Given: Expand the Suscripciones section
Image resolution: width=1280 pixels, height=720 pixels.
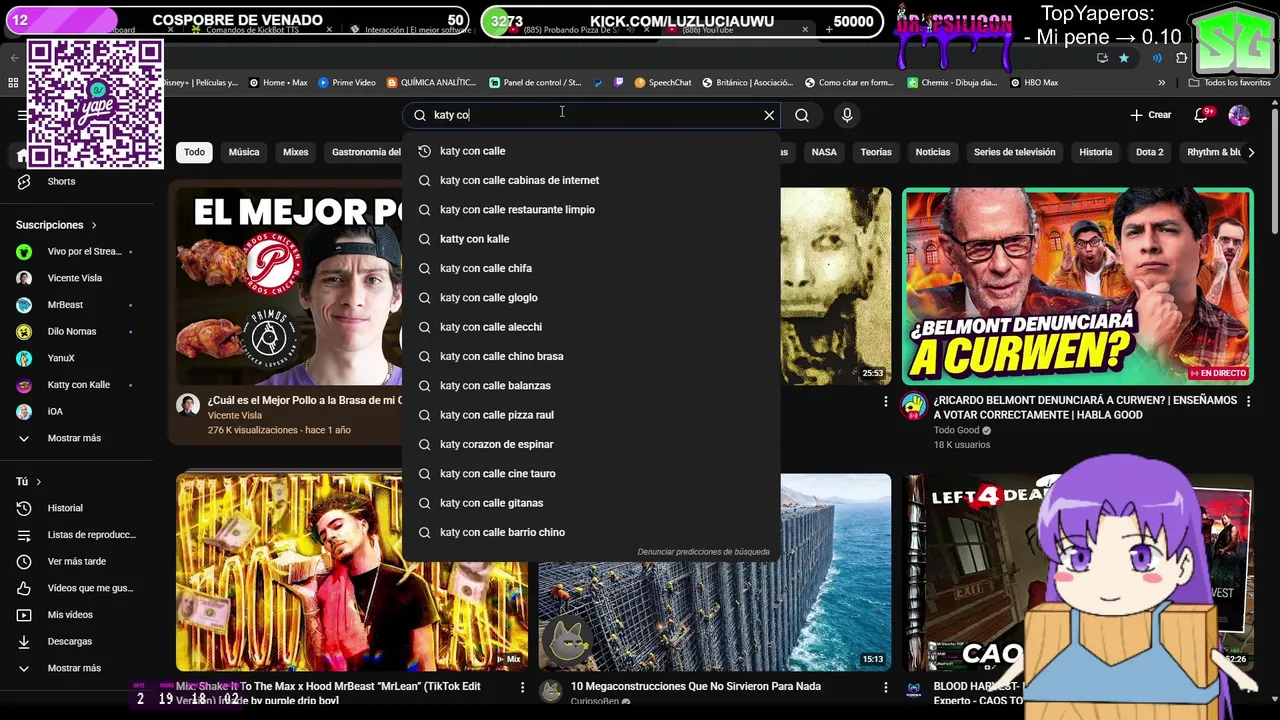Looking at the screenshot, I should click(56, 225).
